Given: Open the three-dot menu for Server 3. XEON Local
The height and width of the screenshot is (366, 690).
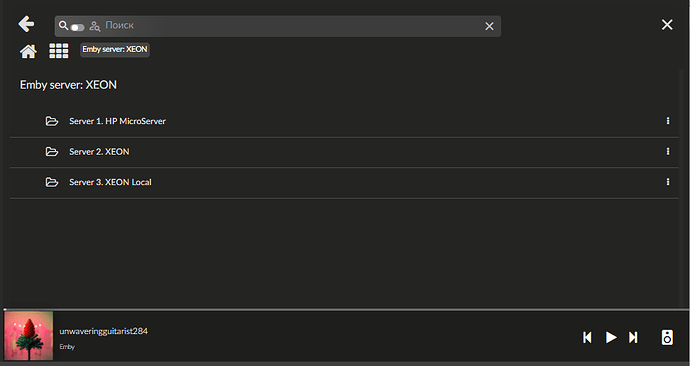Looking at the screenshot, I should pyautogui.click(x=668, y=182).
